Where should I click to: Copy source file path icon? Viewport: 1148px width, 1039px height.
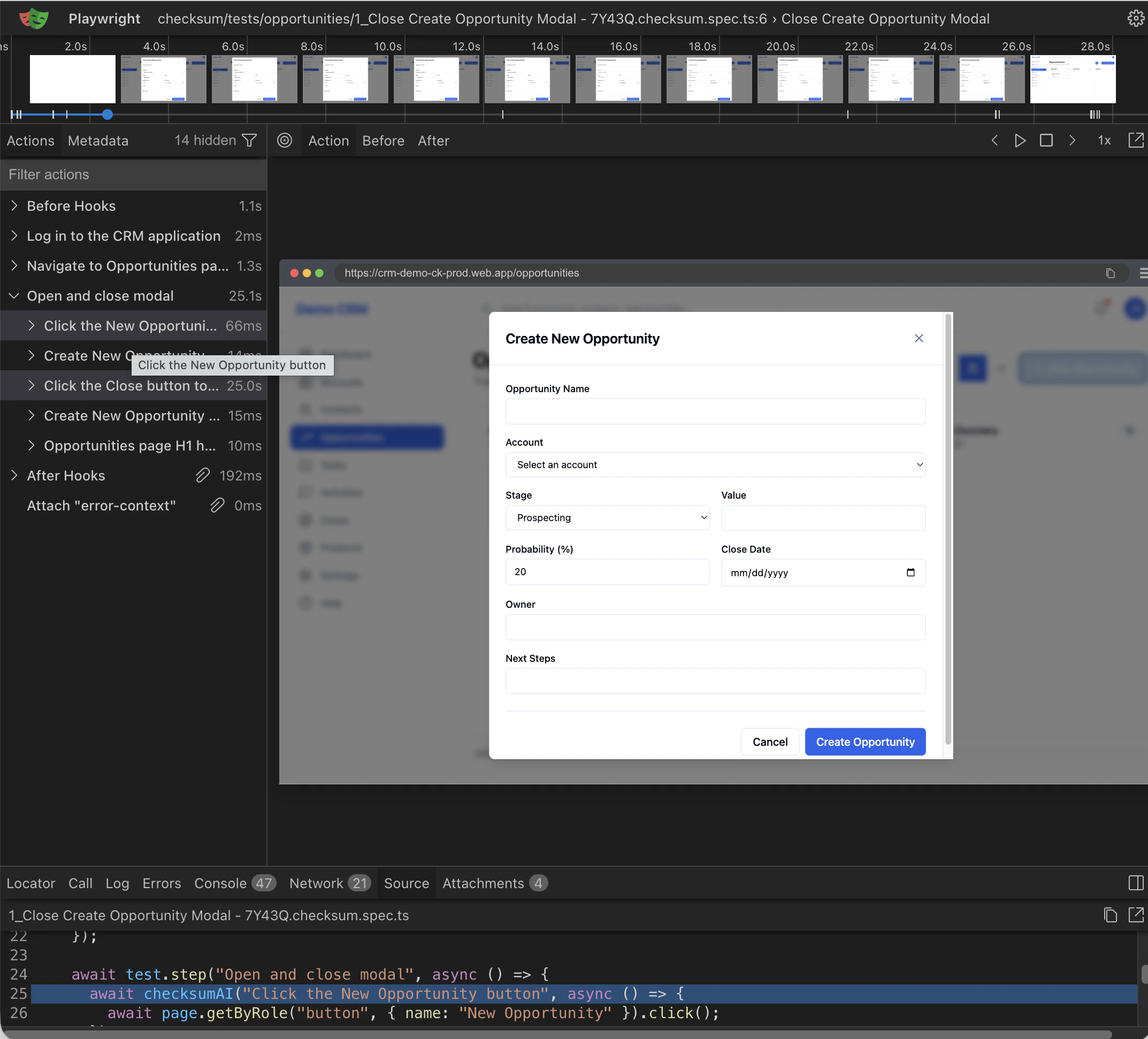pyautogui.click(x=1110, y=915)
